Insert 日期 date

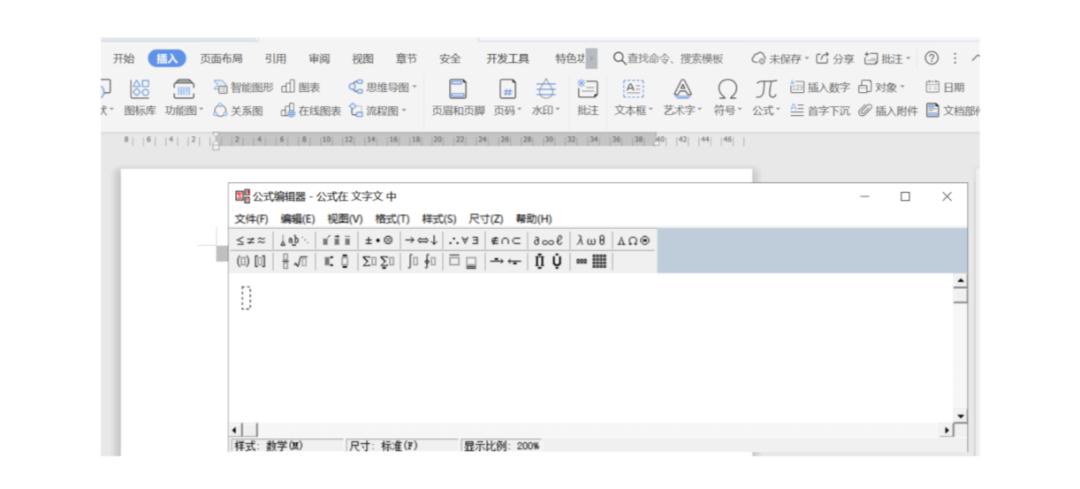[x=944, y=87]
